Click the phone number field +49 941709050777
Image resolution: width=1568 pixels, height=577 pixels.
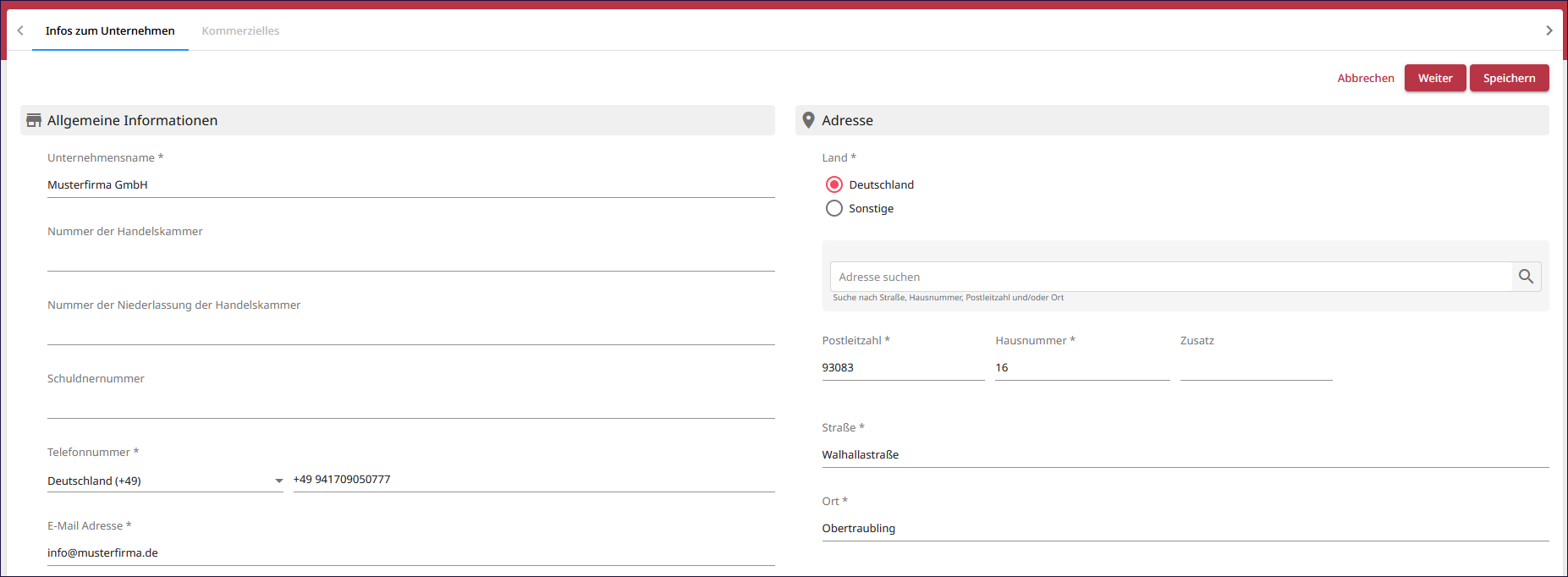(534, 480)
